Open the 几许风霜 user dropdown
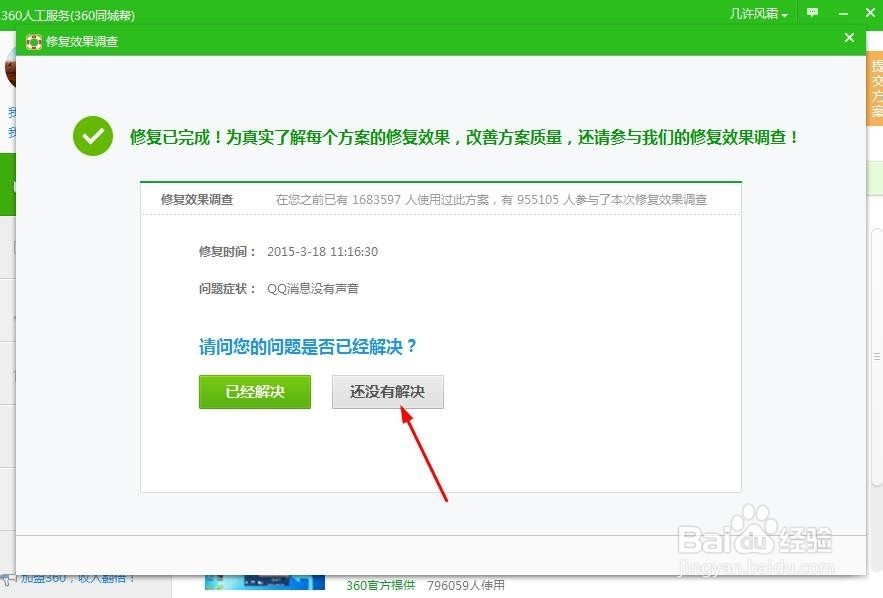883x598 pixels. 758,14
